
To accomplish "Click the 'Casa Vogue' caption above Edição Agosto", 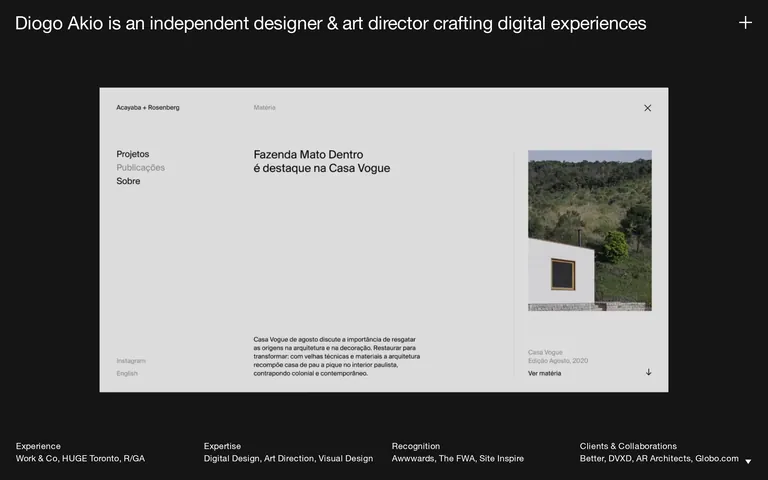I will [x=545, y=352].
